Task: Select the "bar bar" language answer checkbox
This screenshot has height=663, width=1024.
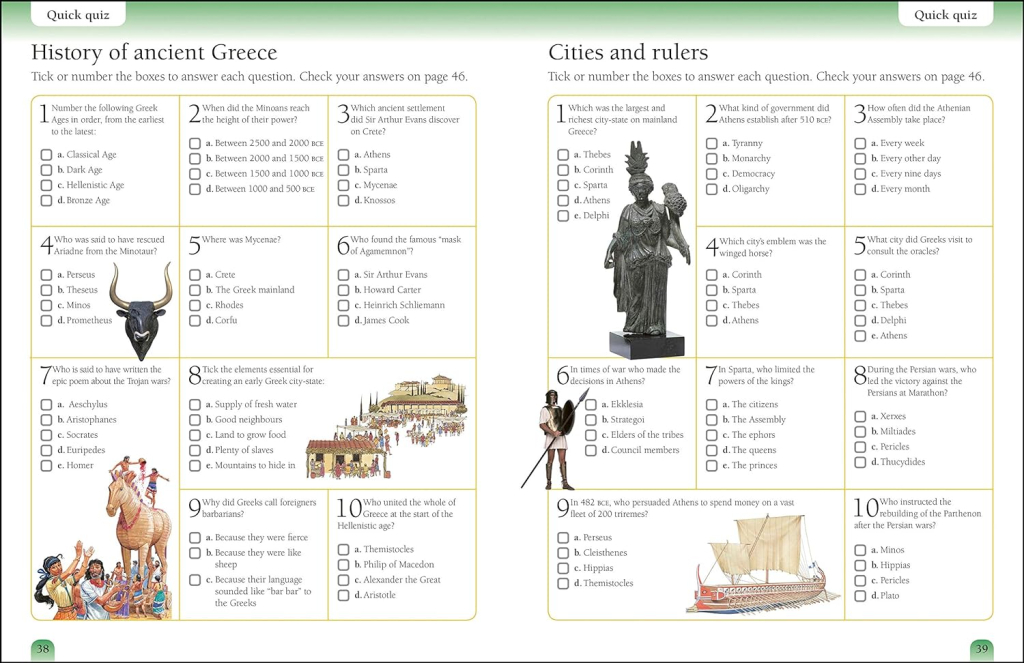Action: pos(195,580)
